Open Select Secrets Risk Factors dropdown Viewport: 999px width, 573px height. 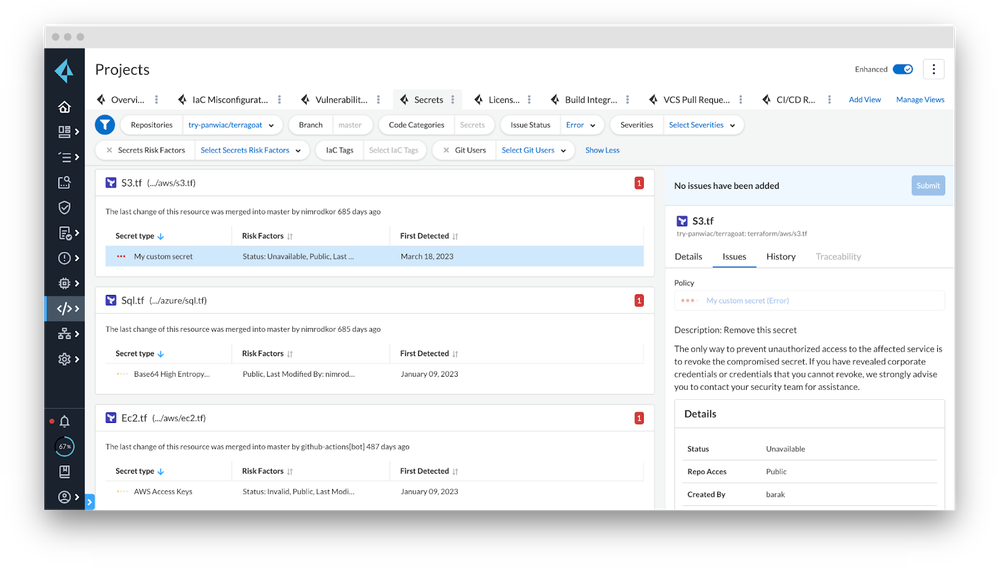coord(250,150)
